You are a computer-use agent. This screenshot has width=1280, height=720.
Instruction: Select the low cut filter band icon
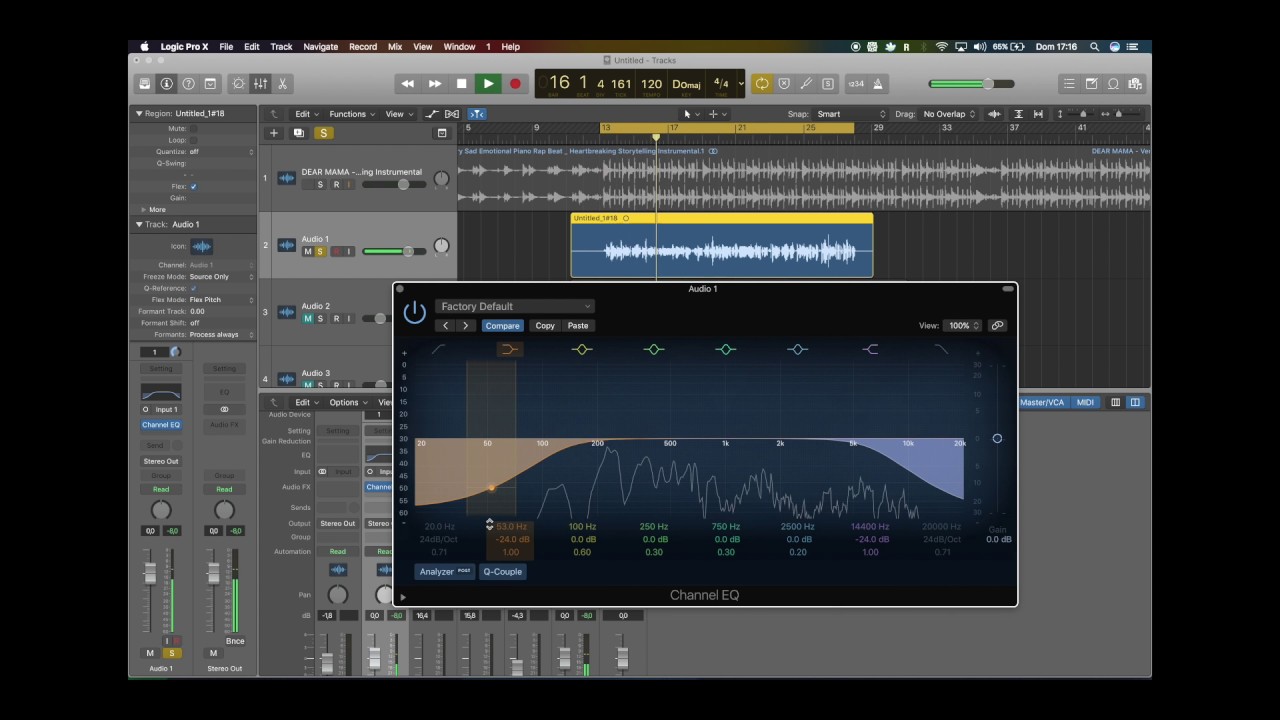point(438,349)
